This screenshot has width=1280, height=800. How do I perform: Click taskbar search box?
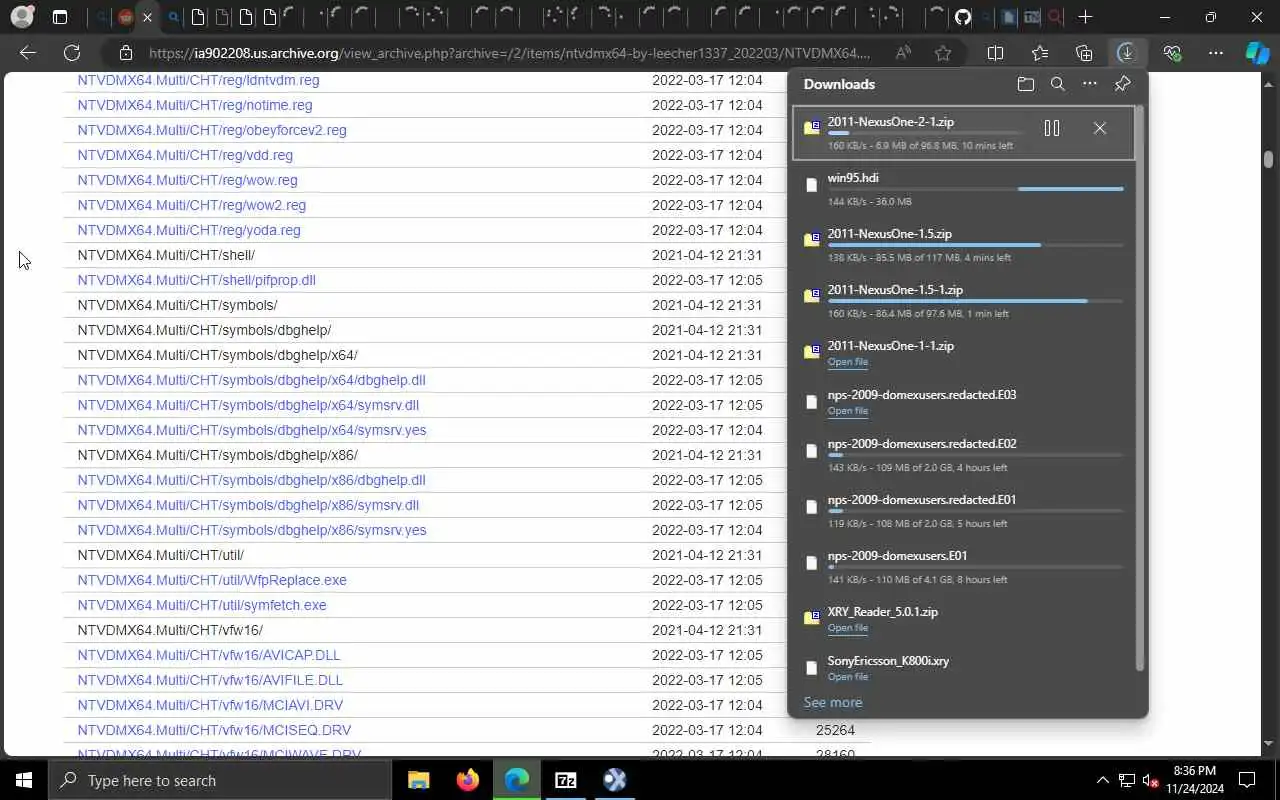pos(220,780)
